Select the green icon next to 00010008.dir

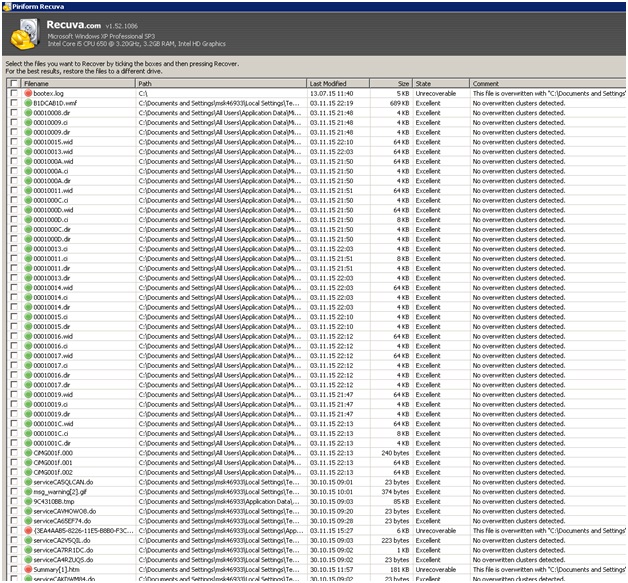tap(28, 113)
